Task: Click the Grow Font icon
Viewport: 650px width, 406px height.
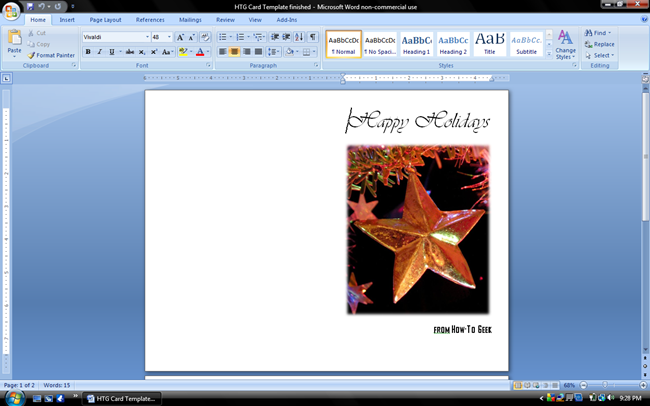Action: click(180, 37)
